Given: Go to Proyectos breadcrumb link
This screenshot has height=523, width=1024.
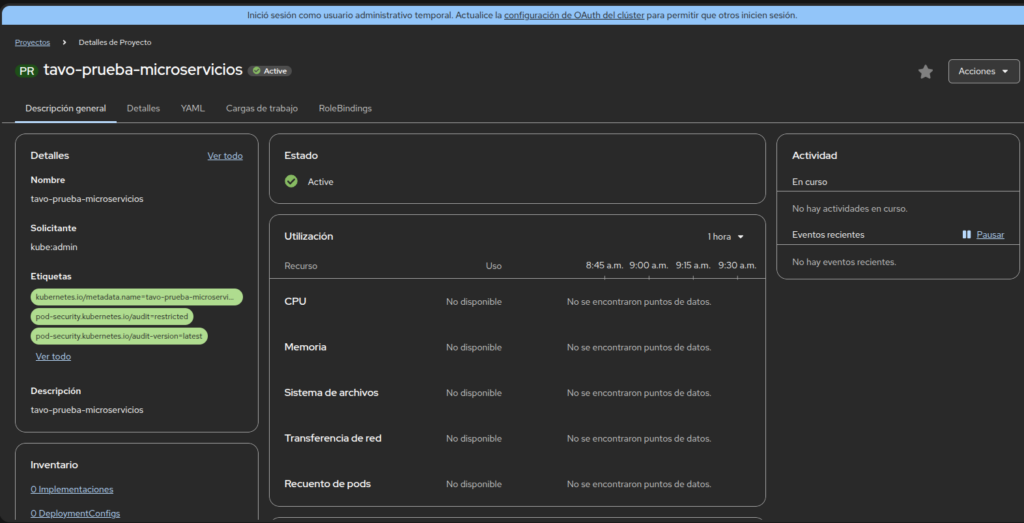Looking at the screenshot, I should point(33,42).
